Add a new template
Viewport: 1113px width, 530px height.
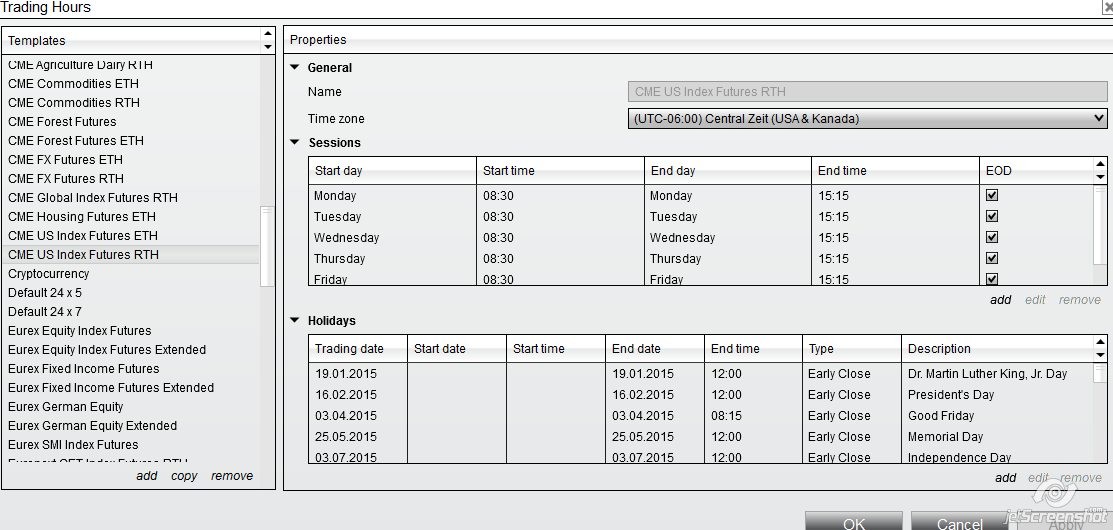click(x=147, y=475)
